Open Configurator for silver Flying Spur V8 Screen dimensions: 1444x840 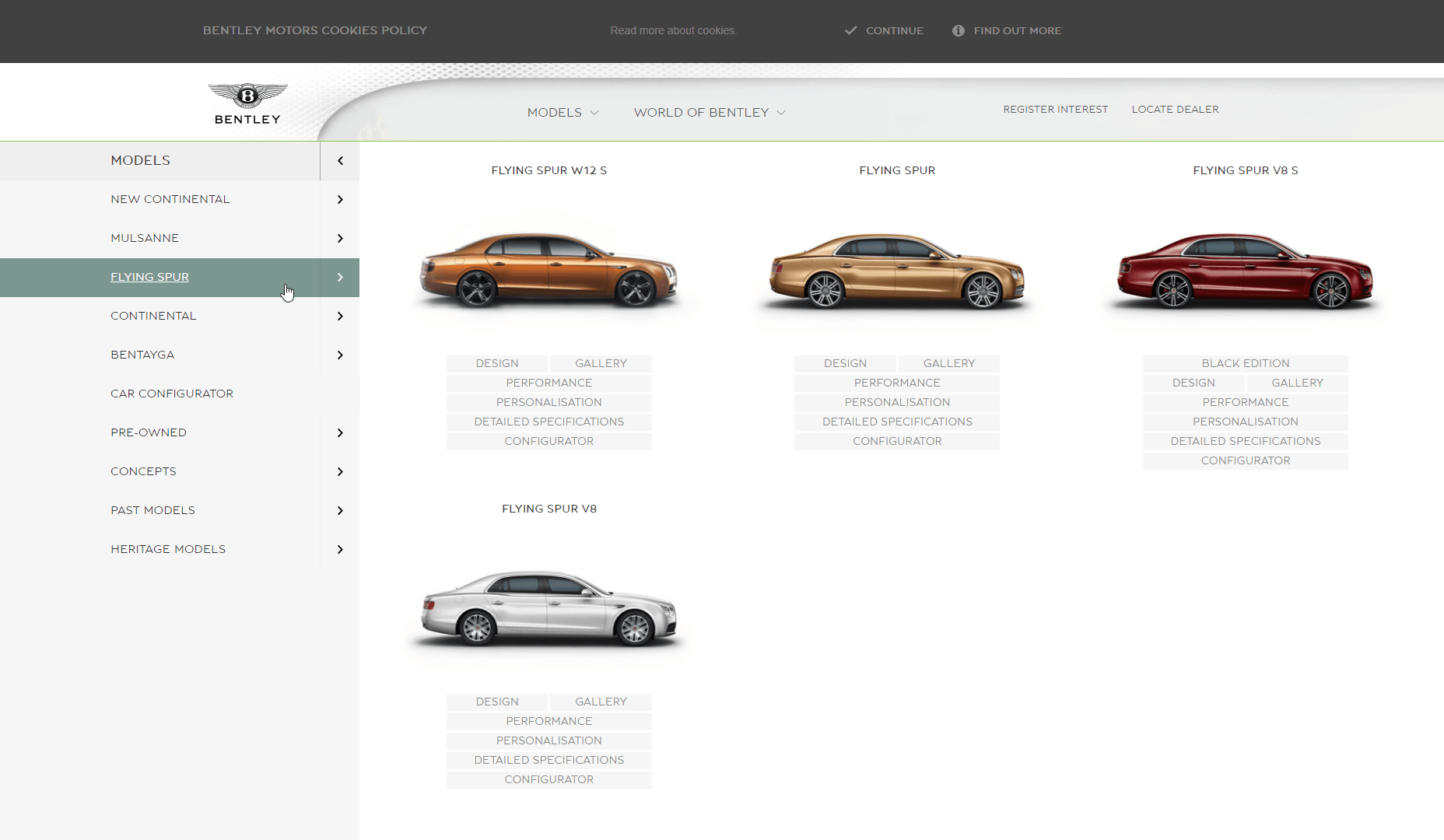[549, 779]
